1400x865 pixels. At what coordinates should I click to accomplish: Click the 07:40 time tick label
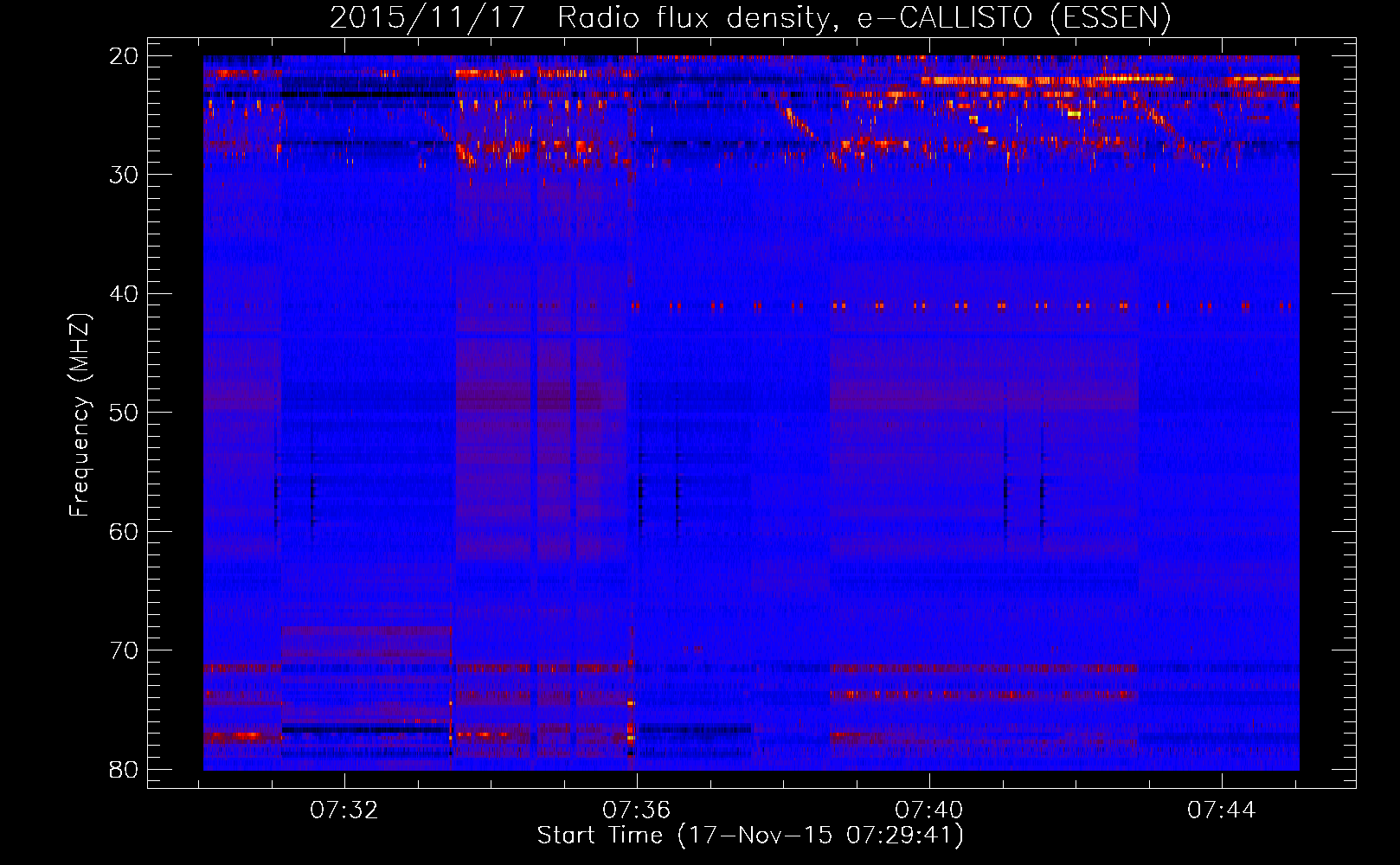(x=929, y=811)
